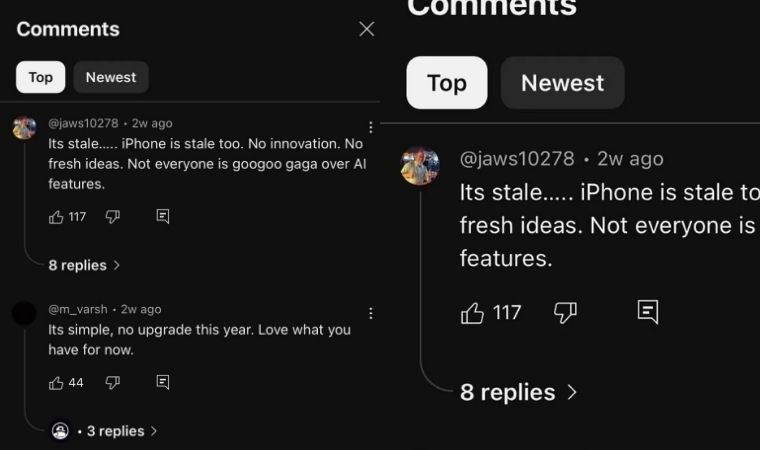Open more options for @m_varsh comment

(x=371, y=313)
